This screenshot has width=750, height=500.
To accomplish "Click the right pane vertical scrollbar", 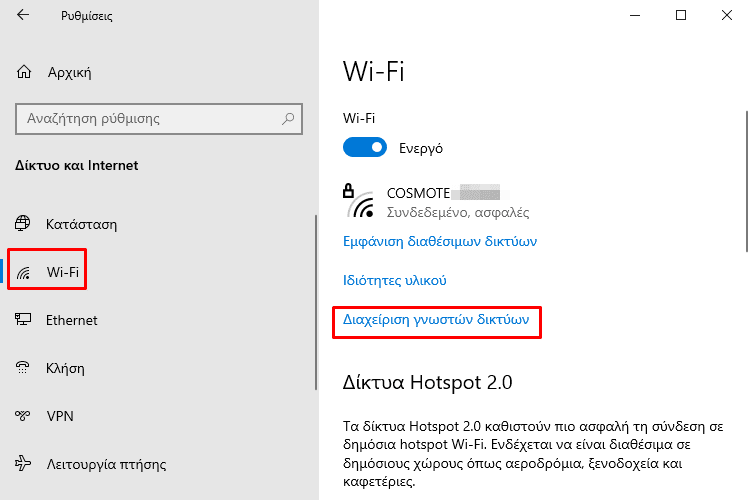I will click(x=747, y=181).
